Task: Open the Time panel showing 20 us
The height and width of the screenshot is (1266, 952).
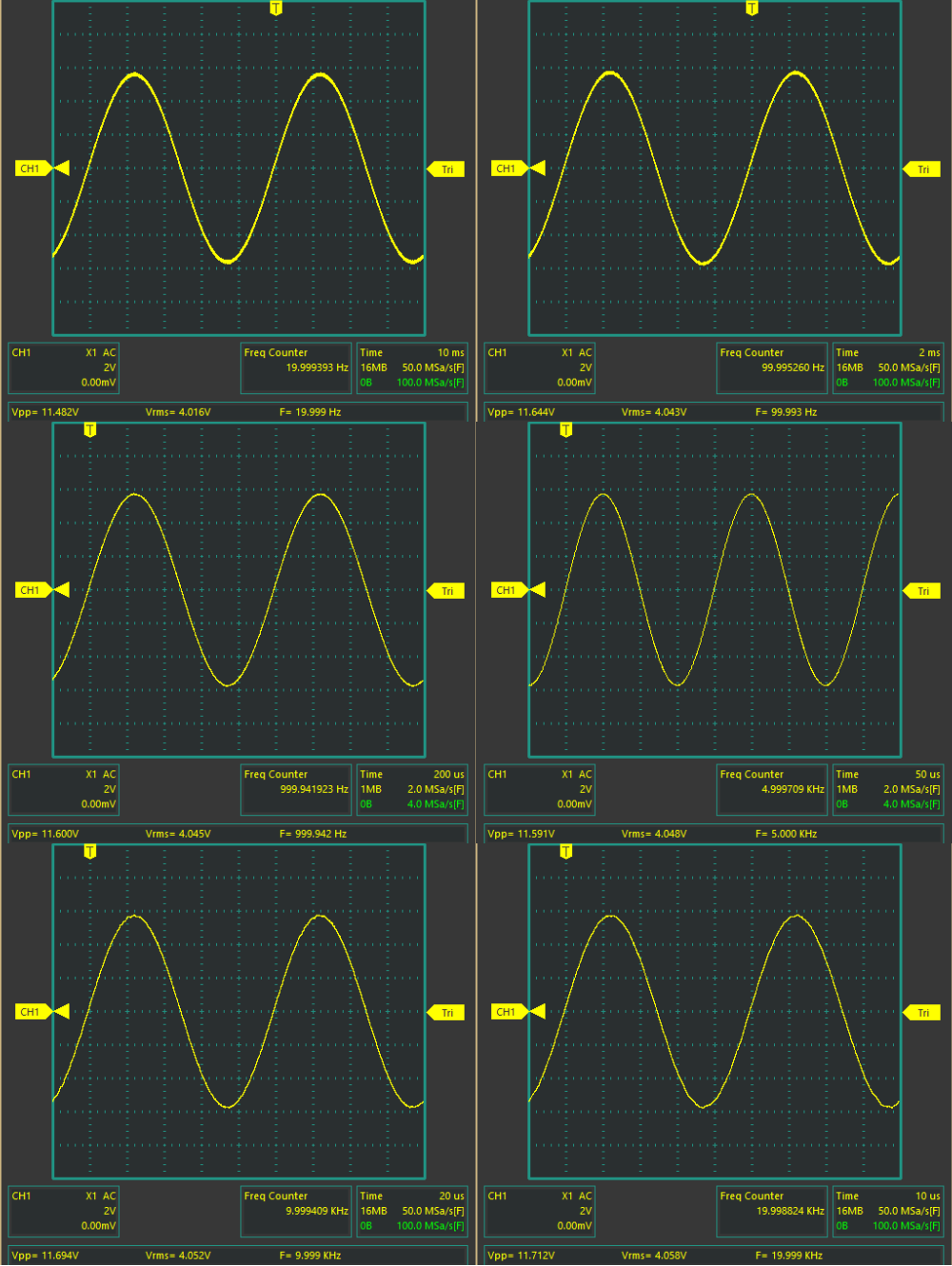Action: point(411,1211)
